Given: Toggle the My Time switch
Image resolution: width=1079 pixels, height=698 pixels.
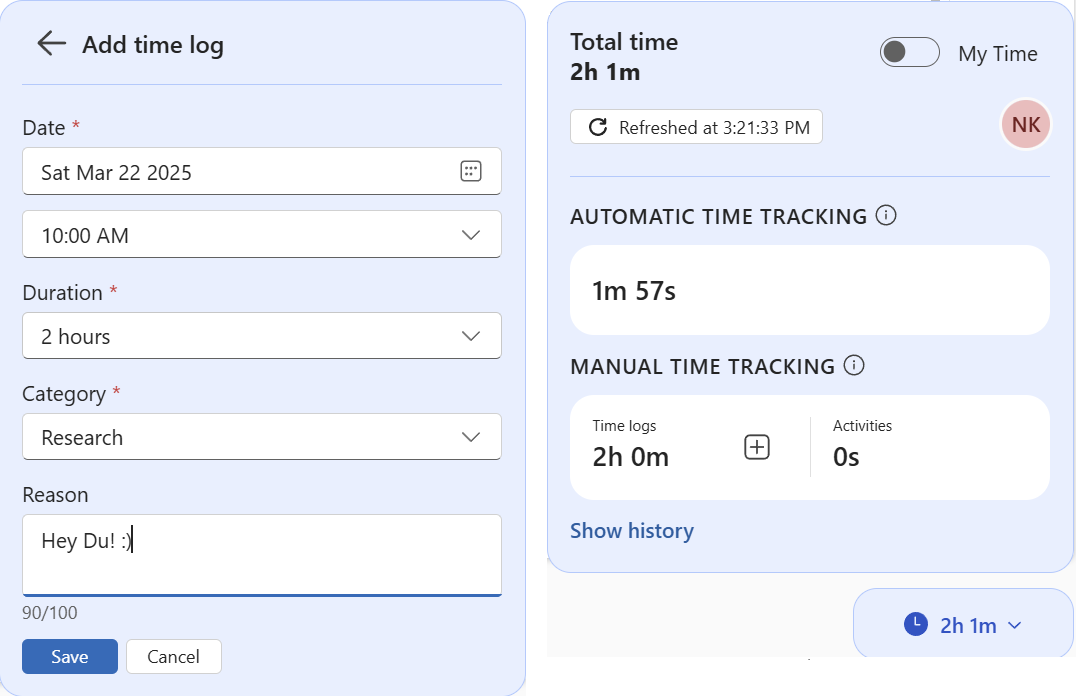Looking at the screenshot, I should 909,53.
